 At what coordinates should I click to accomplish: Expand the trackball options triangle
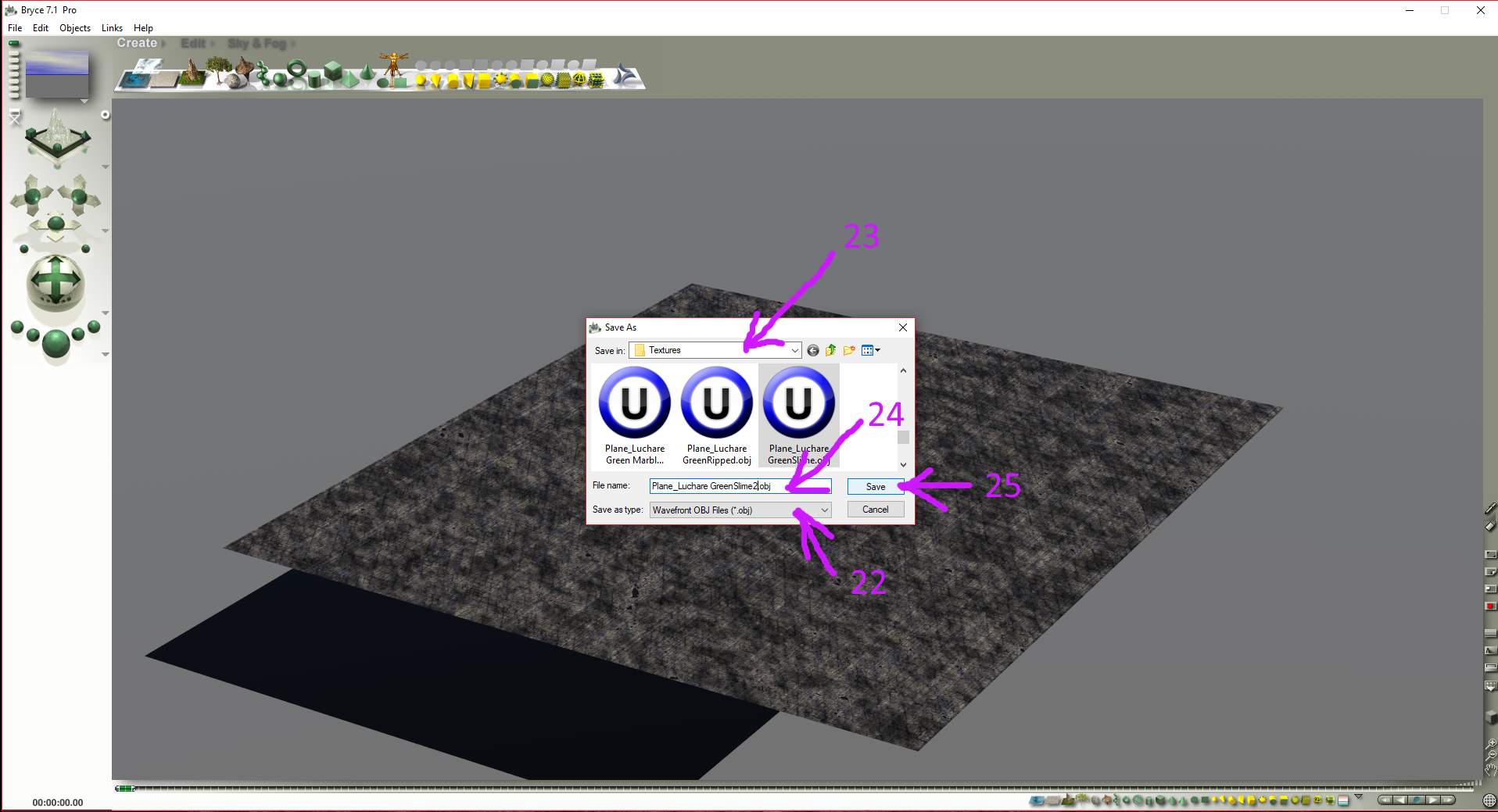tap(106, 313)
